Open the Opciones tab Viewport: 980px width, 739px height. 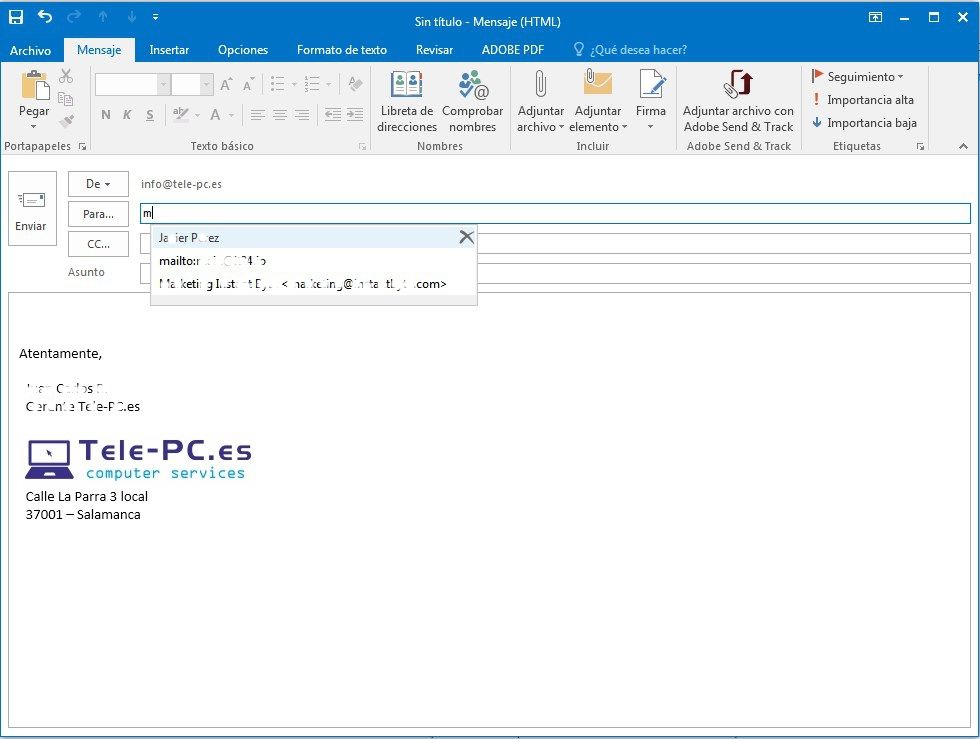pyautogui.click(x=242, y=50)
